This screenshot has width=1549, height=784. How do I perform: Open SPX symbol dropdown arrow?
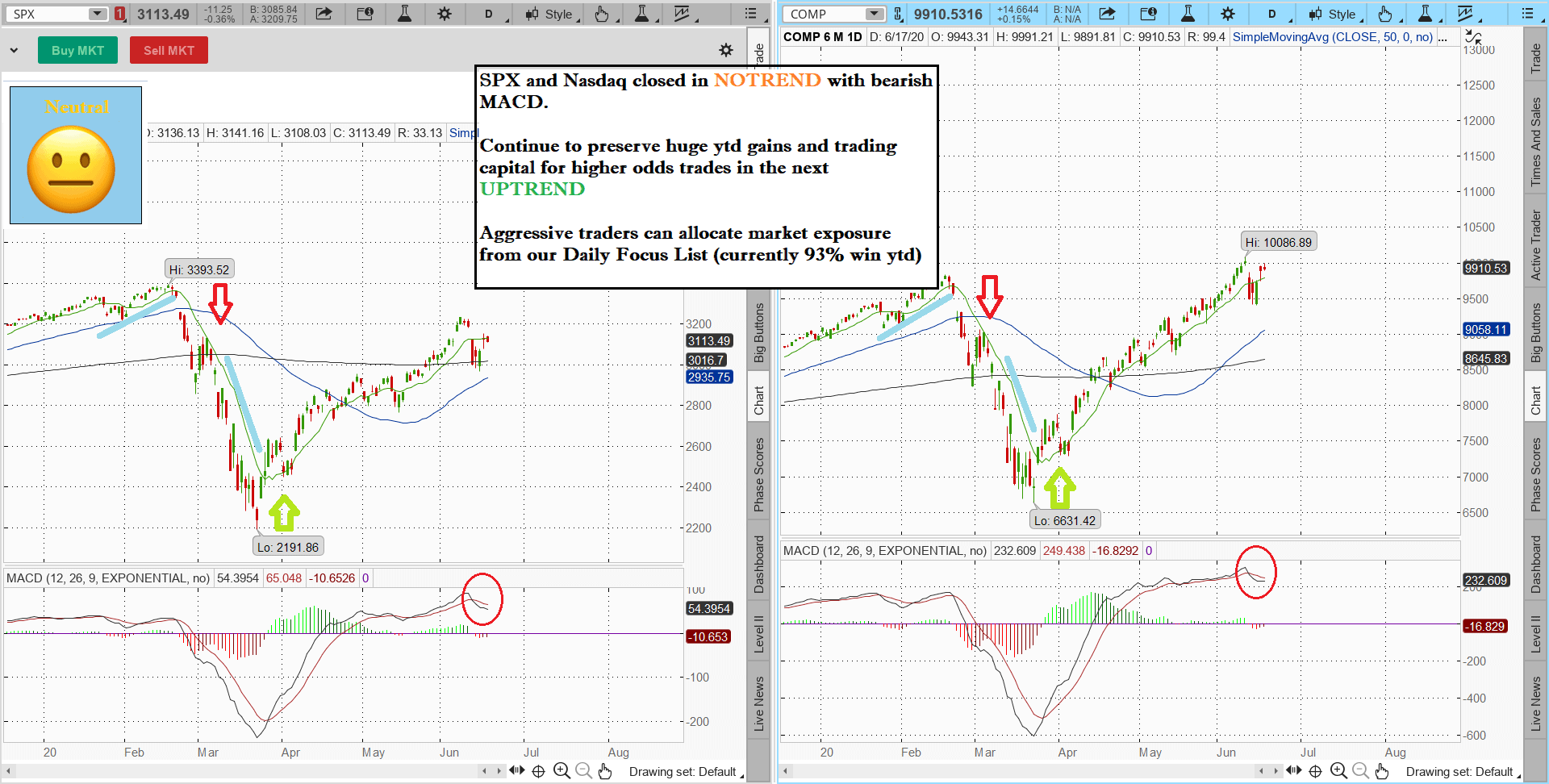point(97,14)
